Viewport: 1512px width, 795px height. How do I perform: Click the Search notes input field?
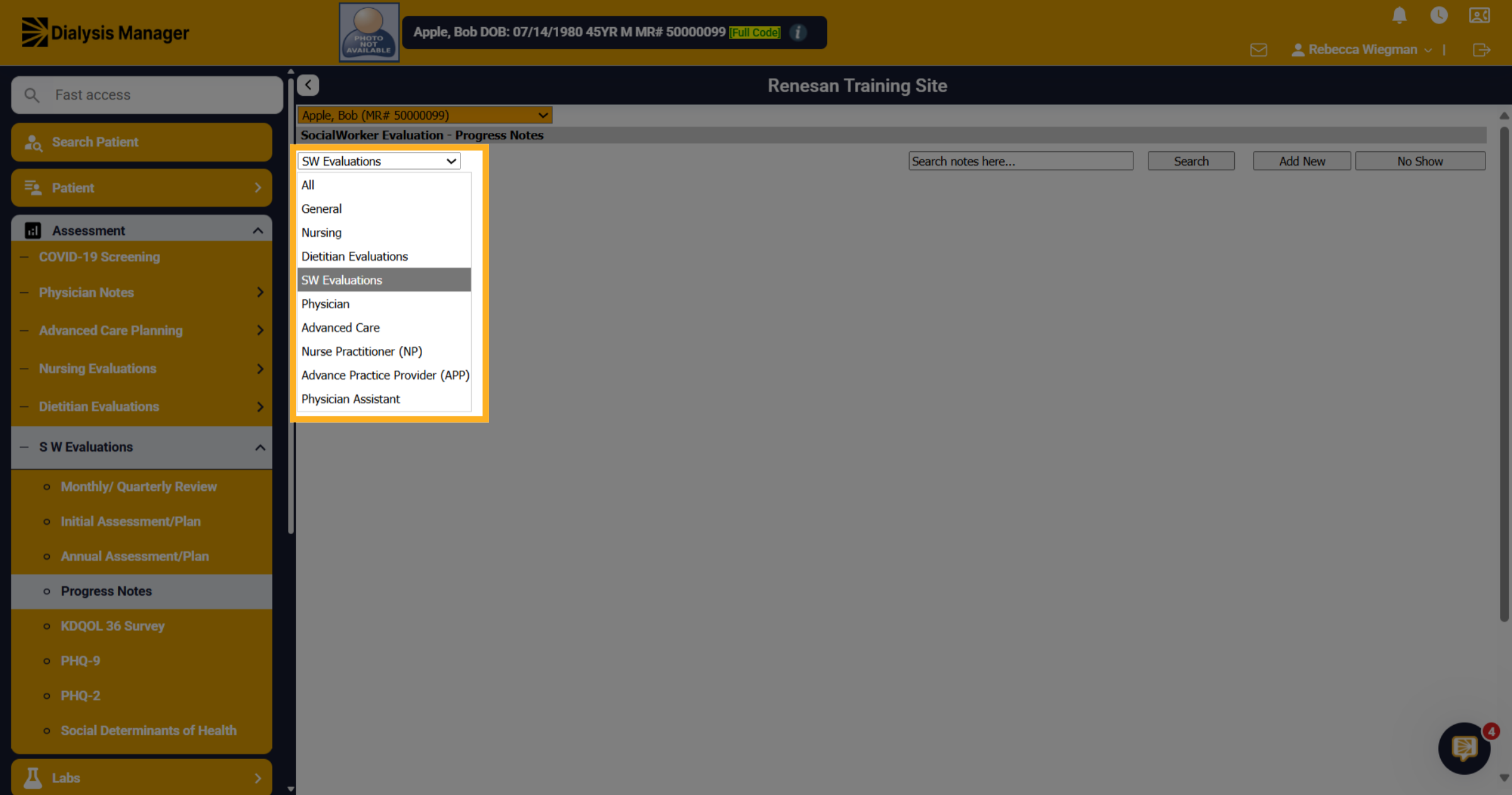point(1021,161)
